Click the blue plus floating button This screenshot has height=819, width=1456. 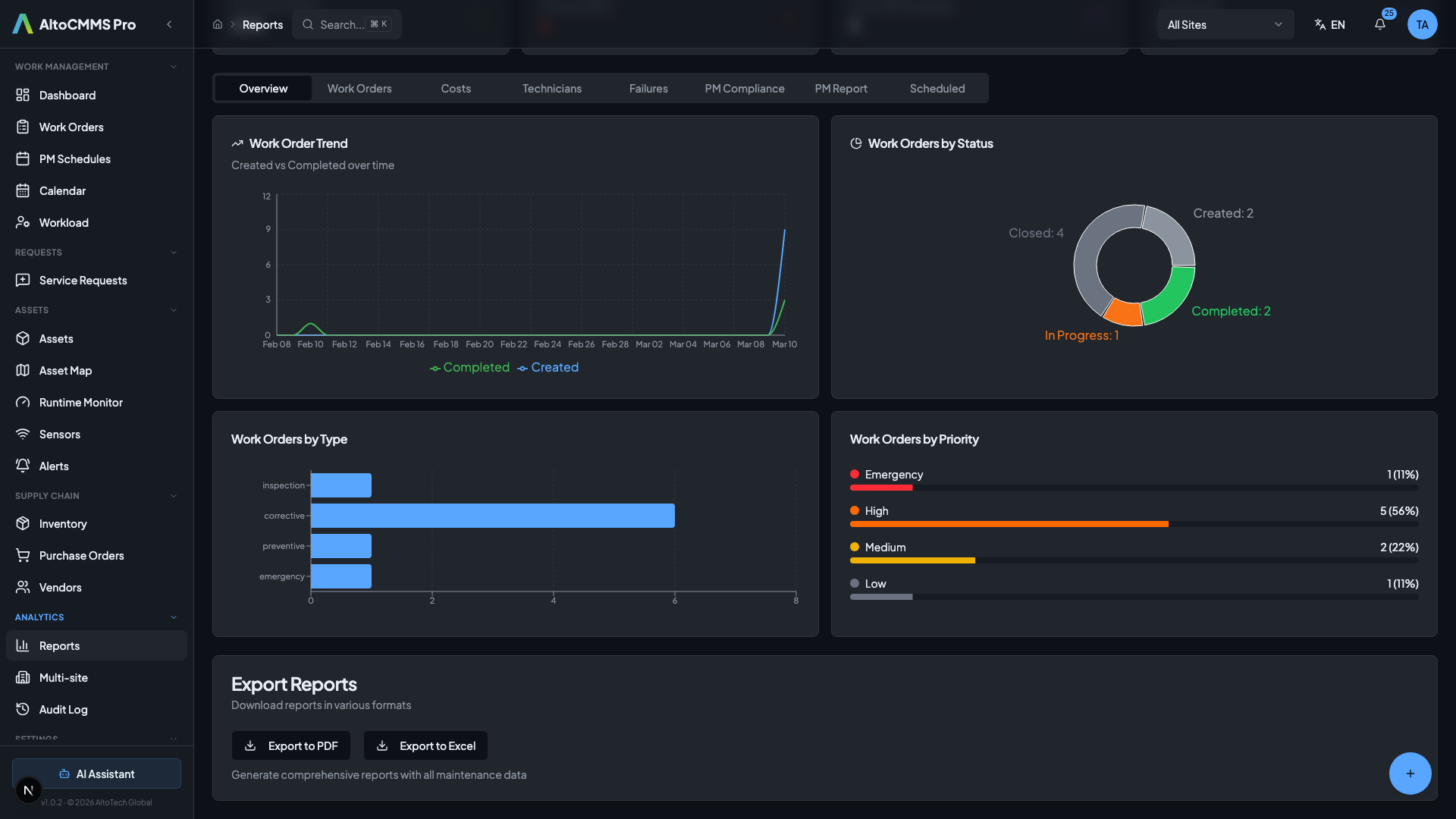pyautogui.click(x=1410, y=773)
